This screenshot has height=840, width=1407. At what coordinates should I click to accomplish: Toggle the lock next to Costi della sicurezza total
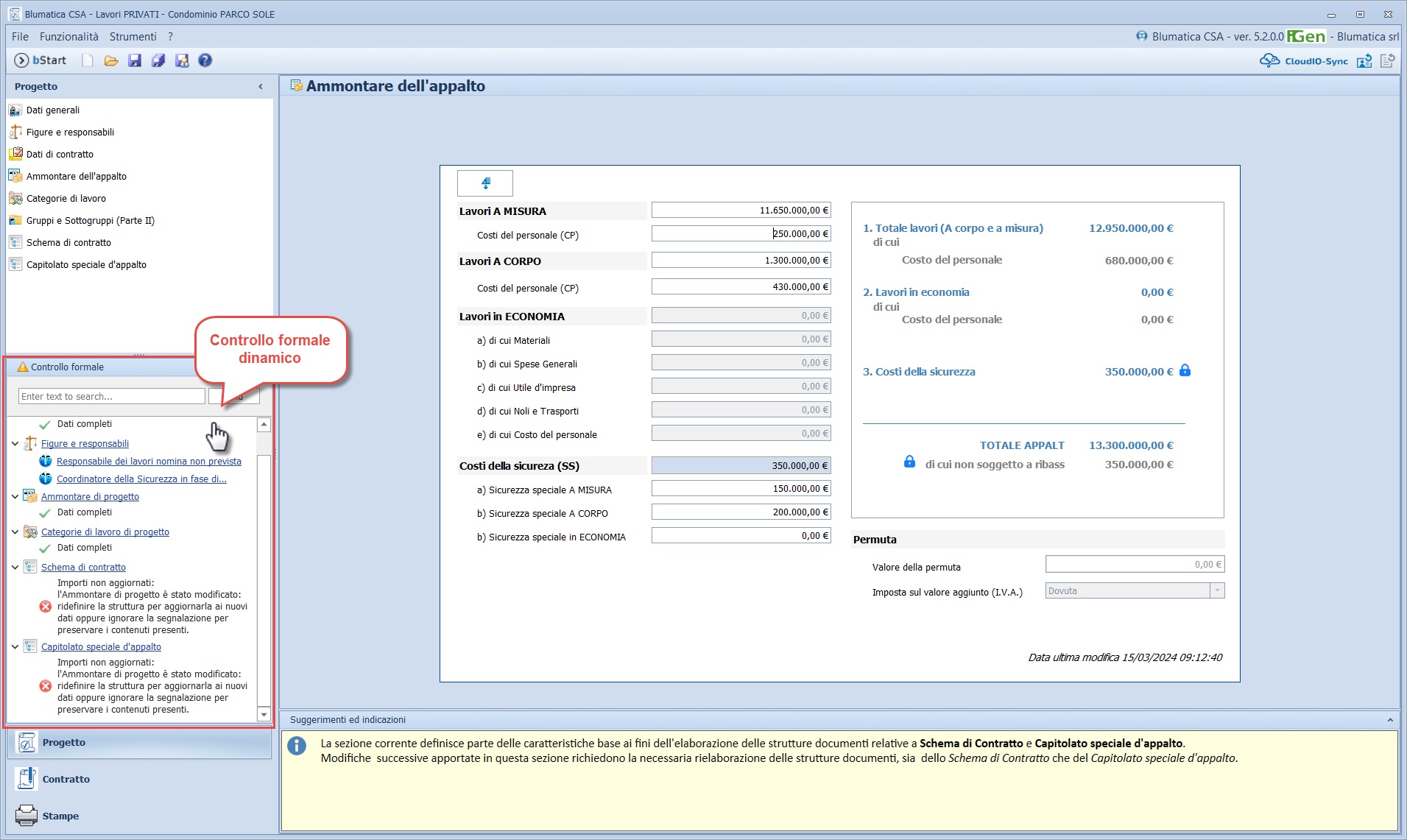point(1185,370)
